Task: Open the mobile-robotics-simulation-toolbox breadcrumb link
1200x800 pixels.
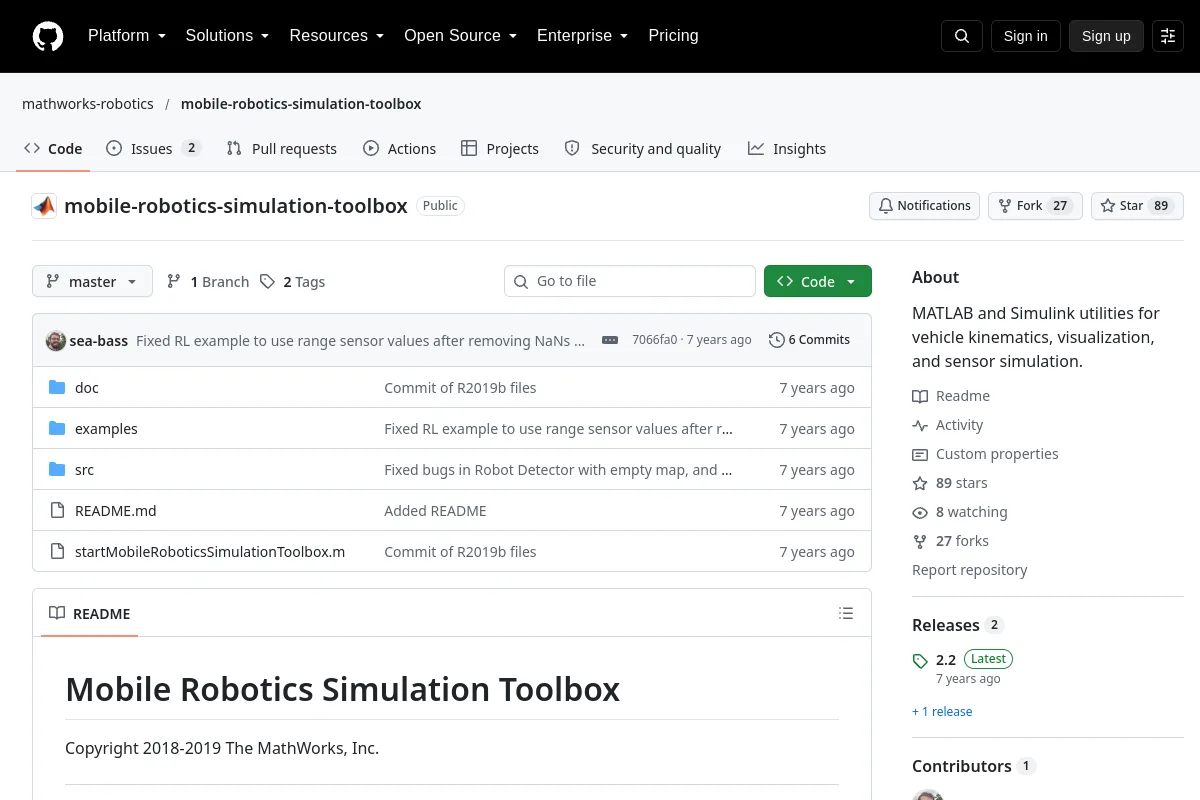Action: pos(301,104)
